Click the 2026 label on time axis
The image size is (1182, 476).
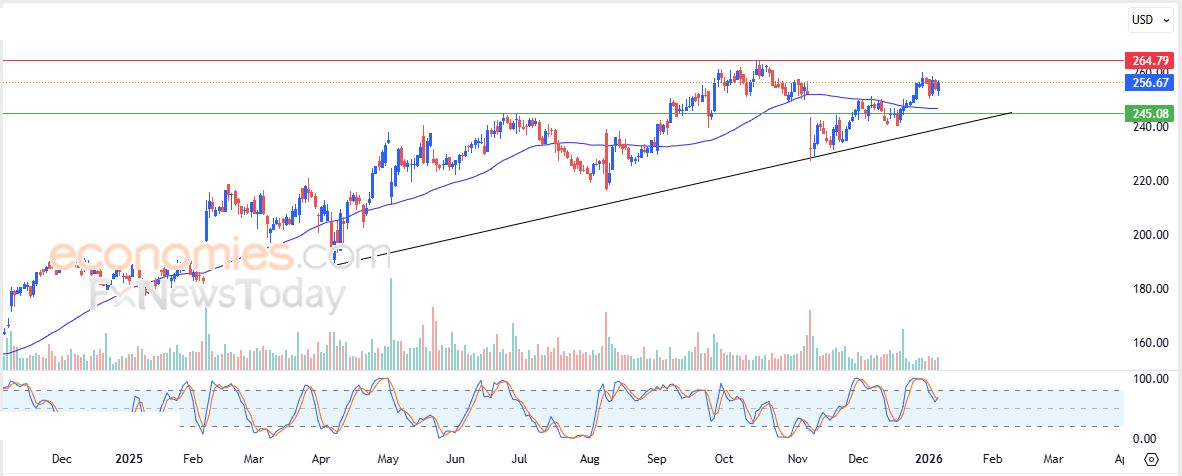pos(929,459)
